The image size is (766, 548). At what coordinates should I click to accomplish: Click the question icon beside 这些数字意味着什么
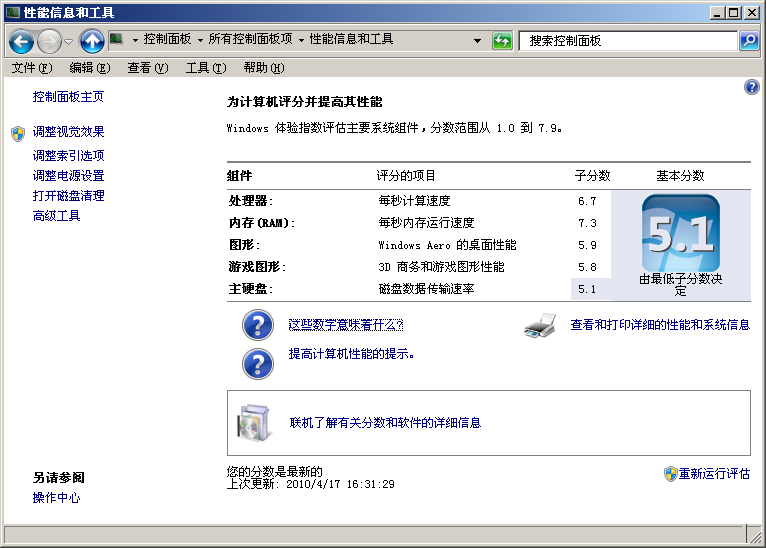pos(257,325)
